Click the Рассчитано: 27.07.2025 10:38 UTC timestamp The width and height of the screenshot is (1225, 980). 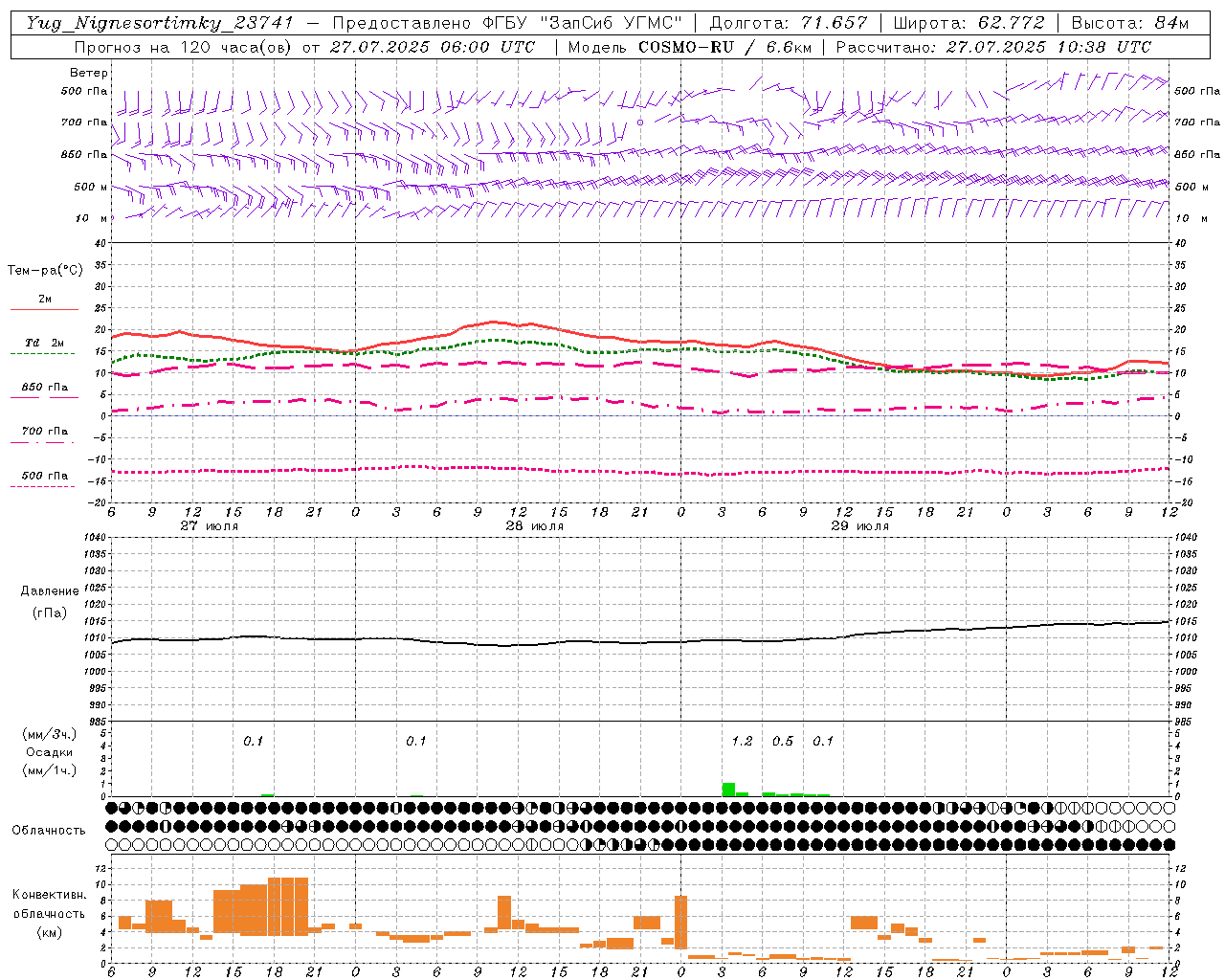click(x=993, y=47)
